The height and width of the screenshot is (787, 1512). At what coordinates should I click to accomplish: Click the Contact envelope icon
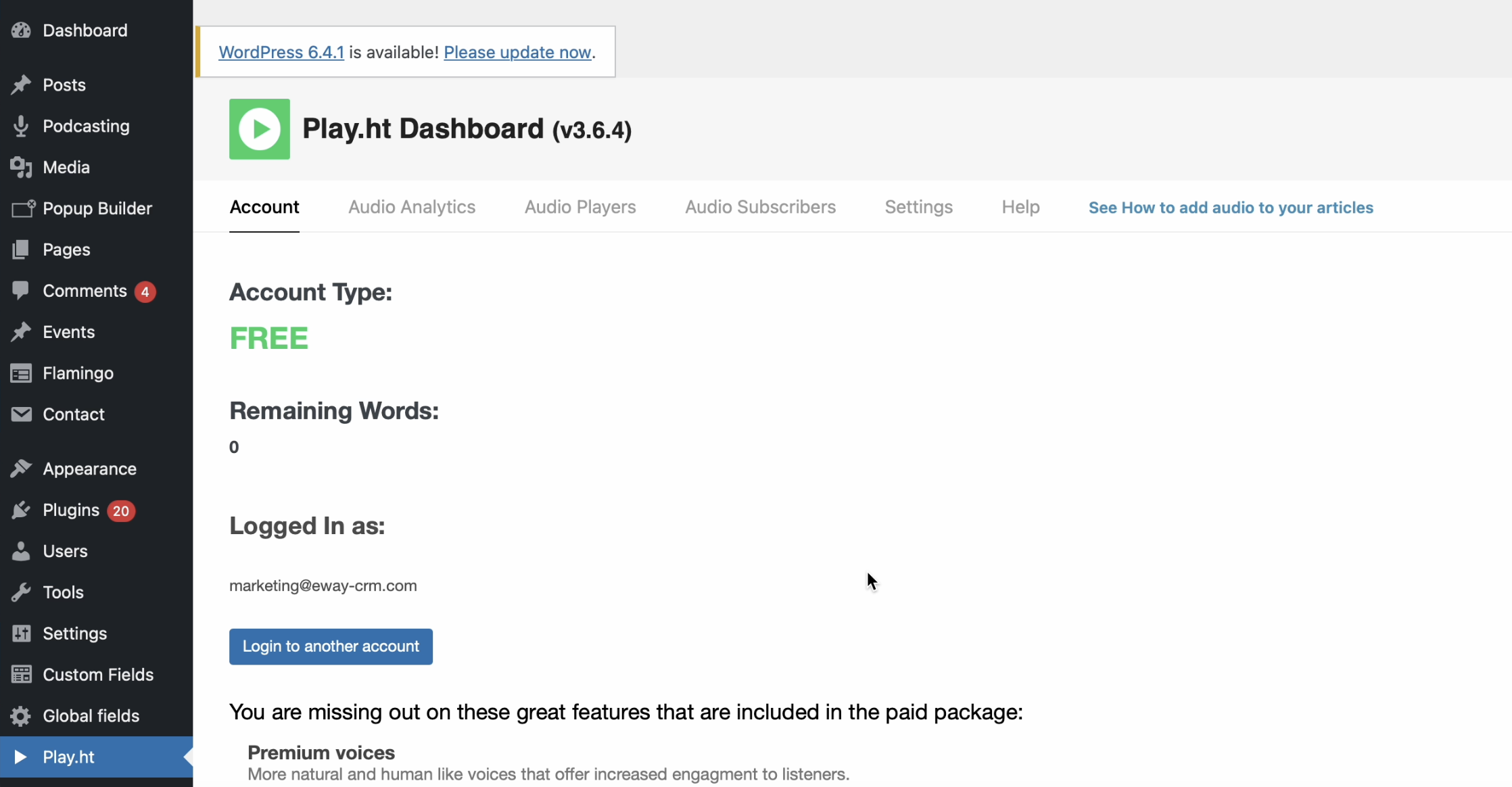(21, 414)
